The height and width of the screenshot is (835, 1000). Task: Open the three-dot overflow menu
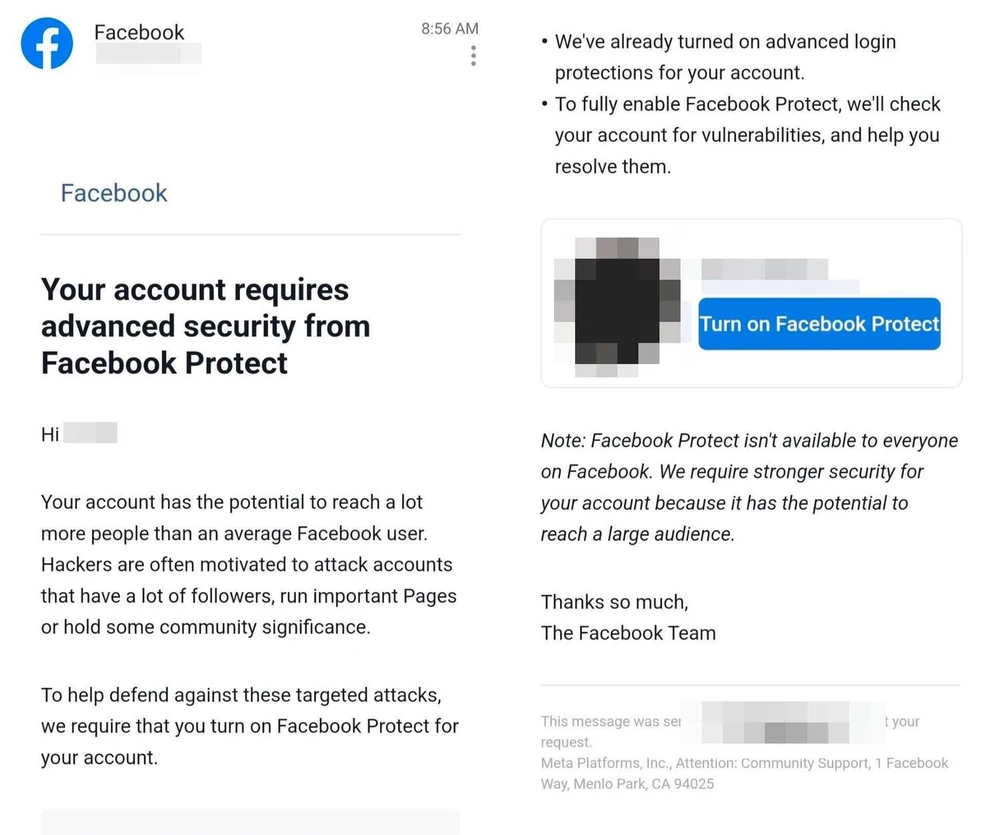(x=473, y=56)
